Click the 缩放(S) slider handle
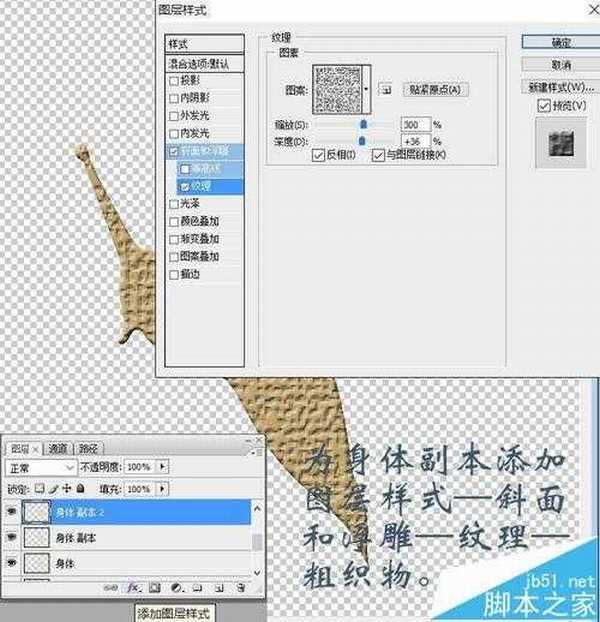 pos(363,125)
